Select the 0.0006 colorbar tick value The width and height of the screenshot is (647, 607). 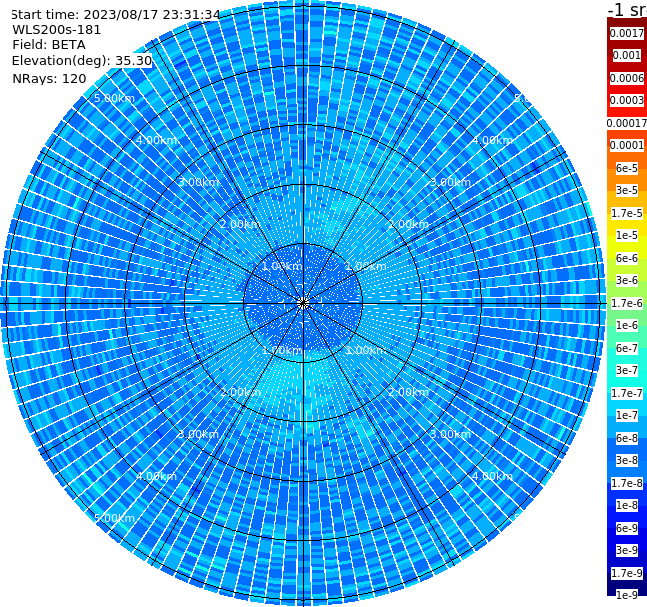(x=627, y=78)
